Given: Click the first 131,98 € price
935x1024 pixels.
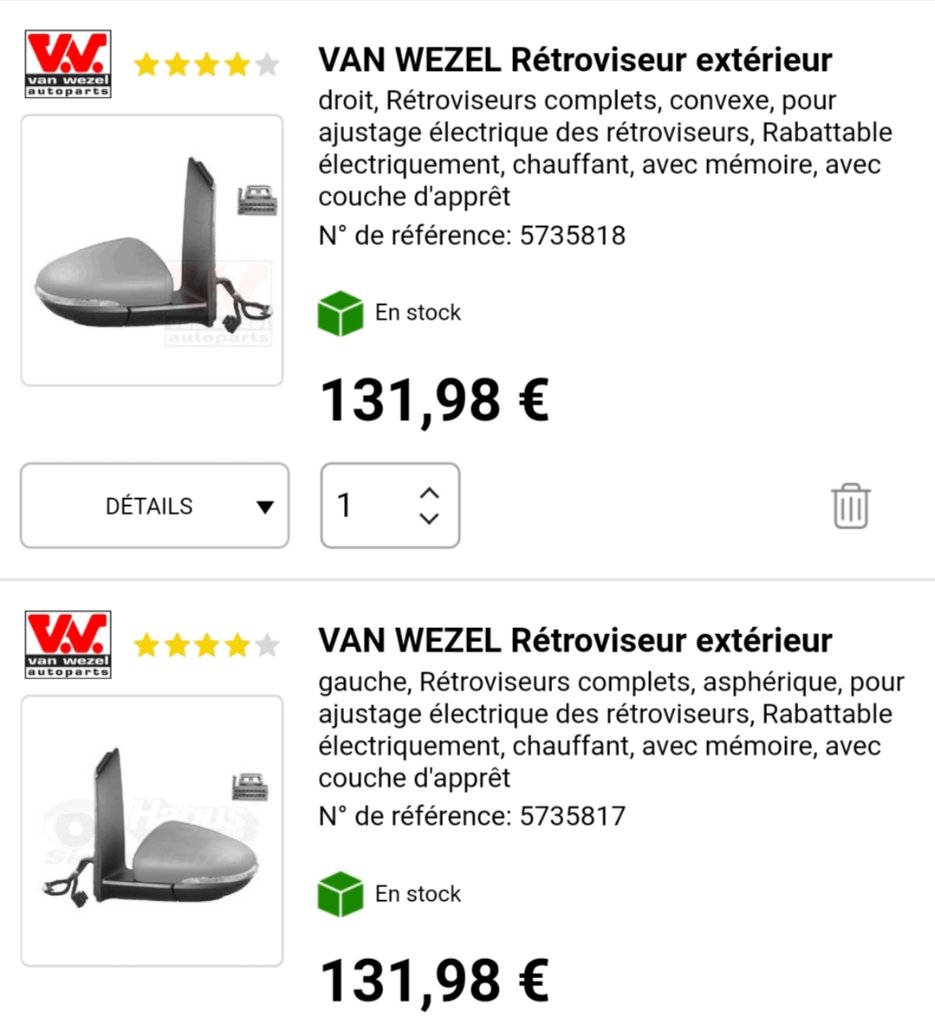Looking at the screenshot, I should [434, 400].
